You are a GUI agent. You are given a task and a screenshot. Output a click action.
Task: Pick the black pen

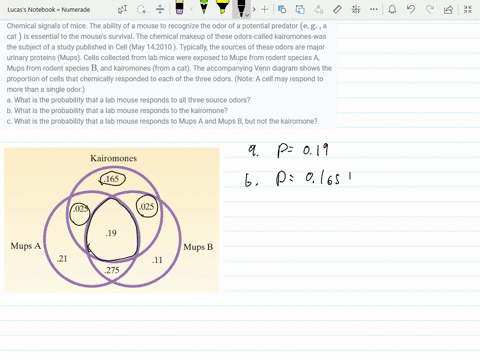pos(240,8)
